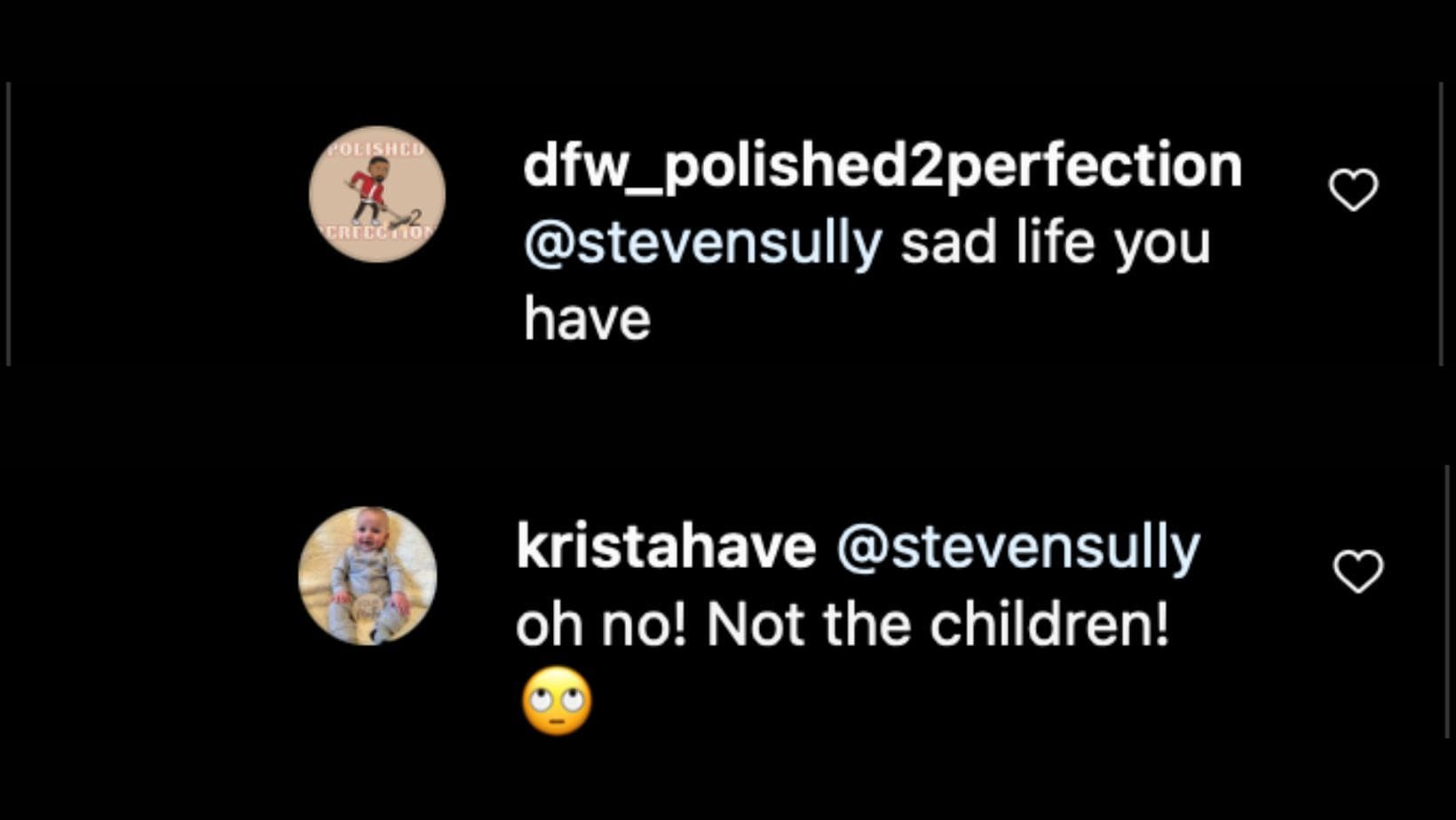Click the "sad life you" comment text
The image size is (1456, 820).
[1056, 243]
